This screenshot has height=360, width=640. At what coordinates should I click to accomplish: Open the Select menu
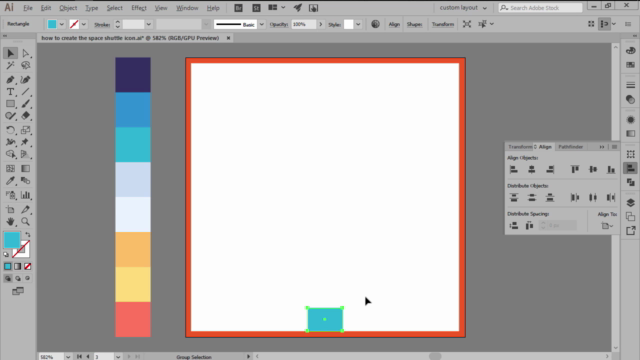tap(114, 8)
